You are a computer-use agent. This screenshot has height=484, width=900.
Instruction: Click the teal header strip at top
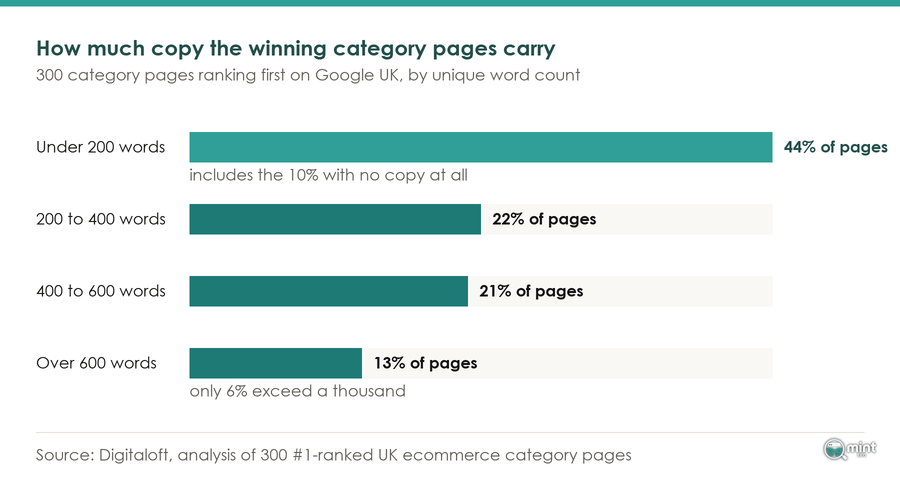450,3
